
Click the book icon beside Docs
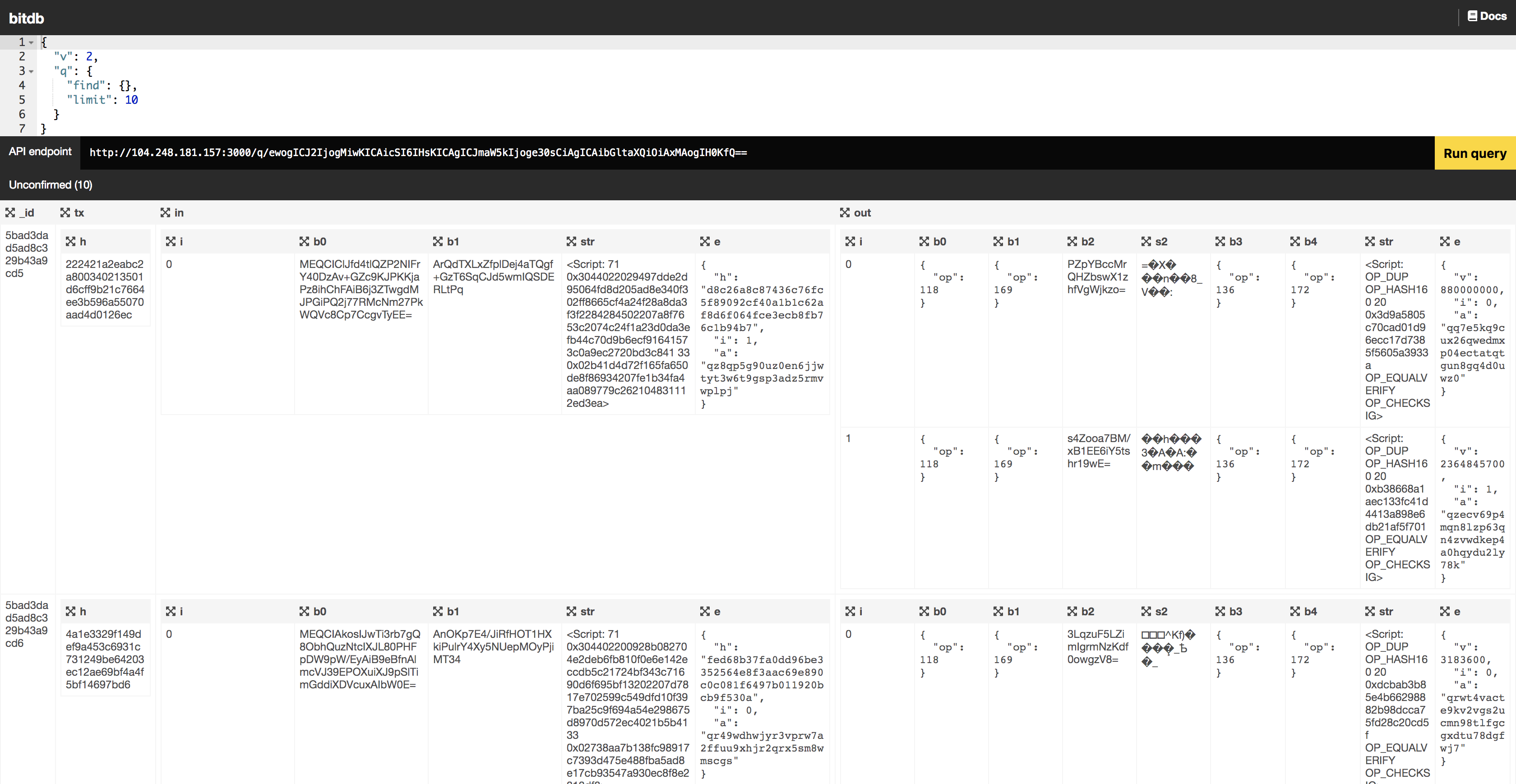[1472, 16]
